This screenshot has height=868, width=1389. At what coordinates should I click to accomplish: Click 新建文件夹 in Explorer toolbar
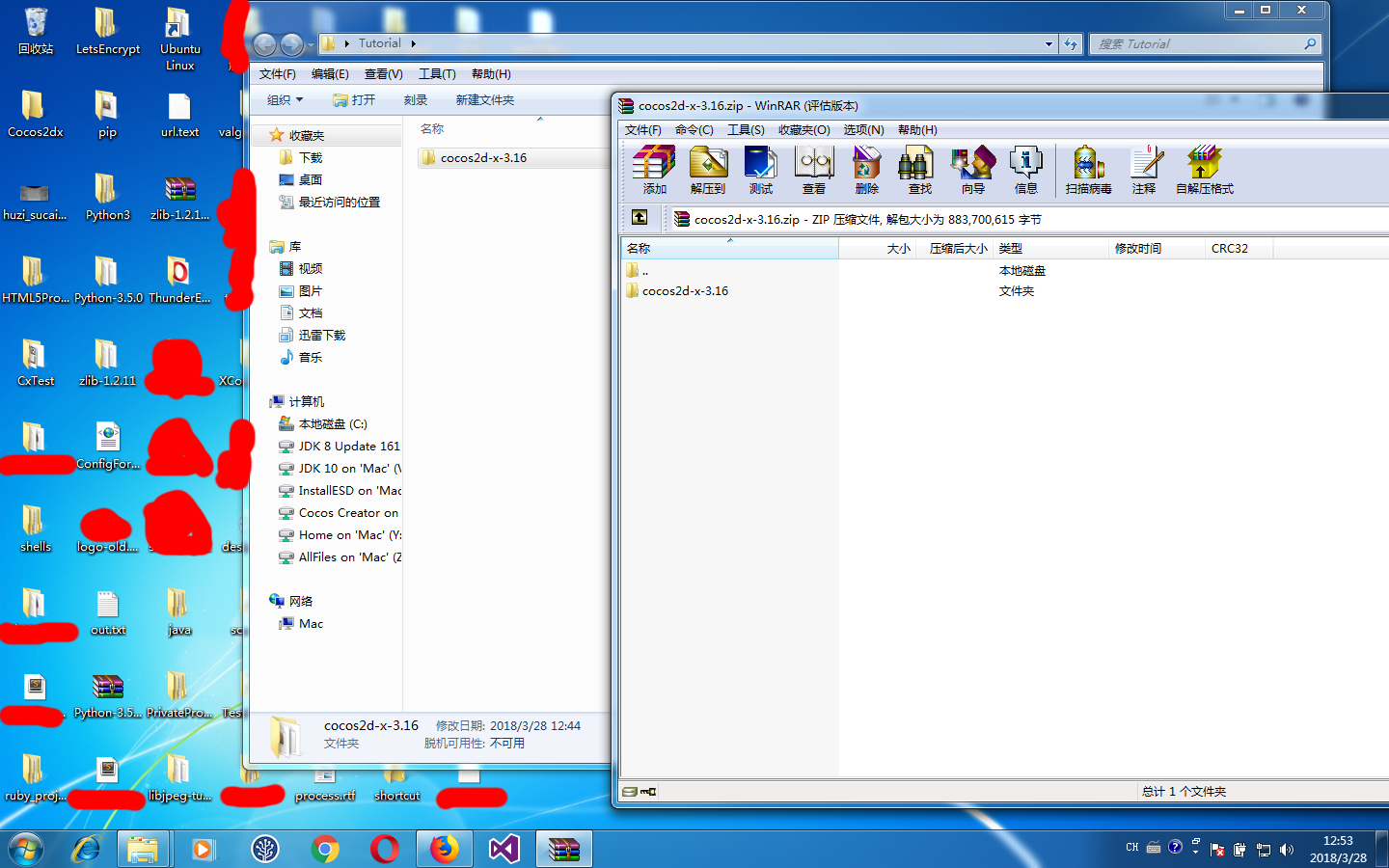(484, 100)
